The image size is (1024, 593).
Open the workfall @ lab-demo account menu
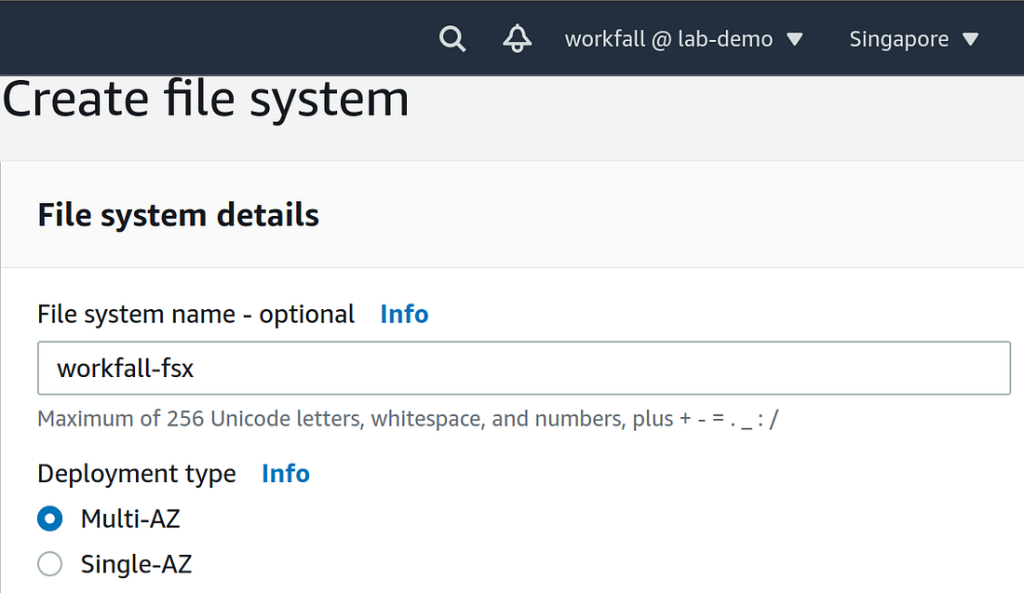(668, 39)
